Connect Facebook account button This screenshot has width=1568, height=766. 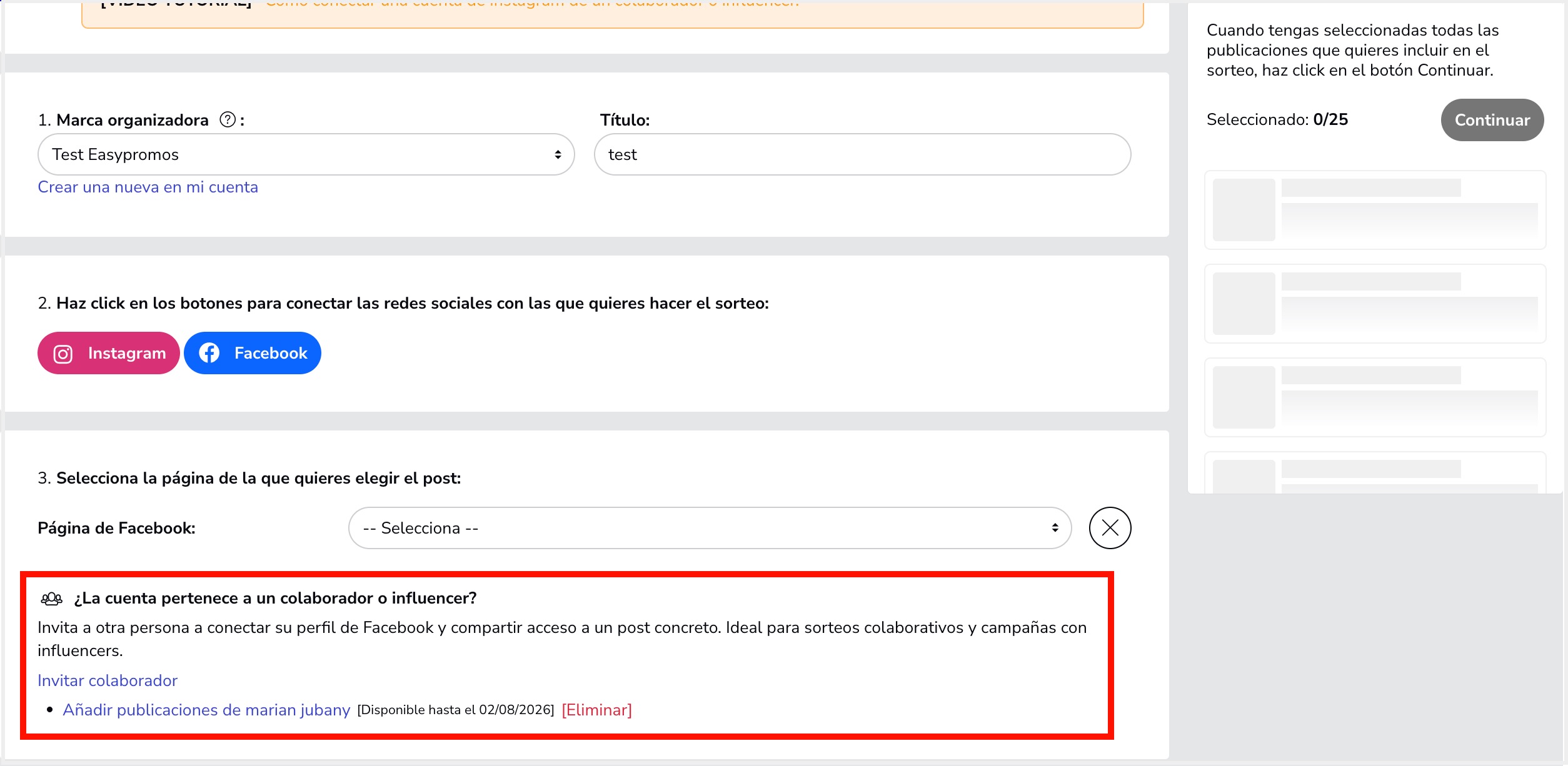[x=253, y=353]
